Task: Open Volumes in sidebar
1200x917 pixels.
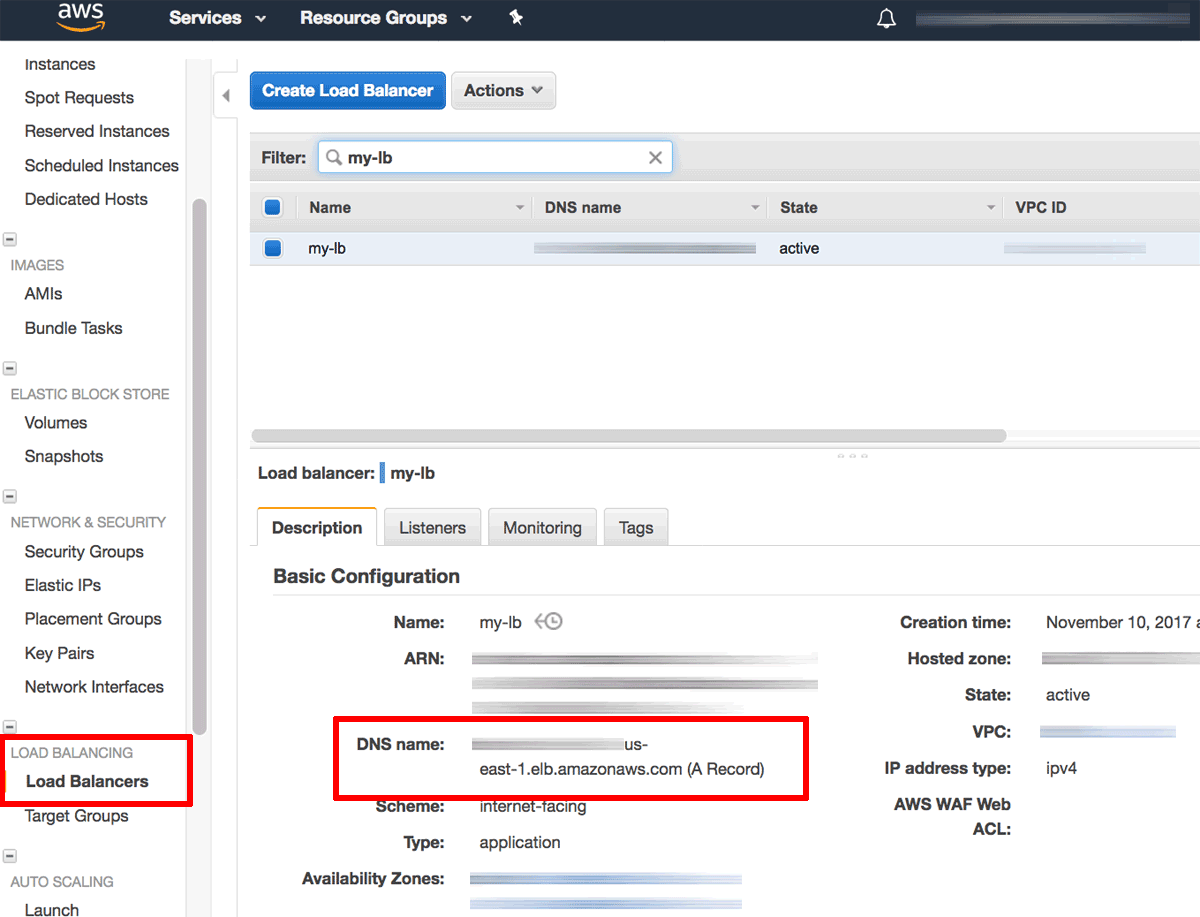Action: click(56, 422)
